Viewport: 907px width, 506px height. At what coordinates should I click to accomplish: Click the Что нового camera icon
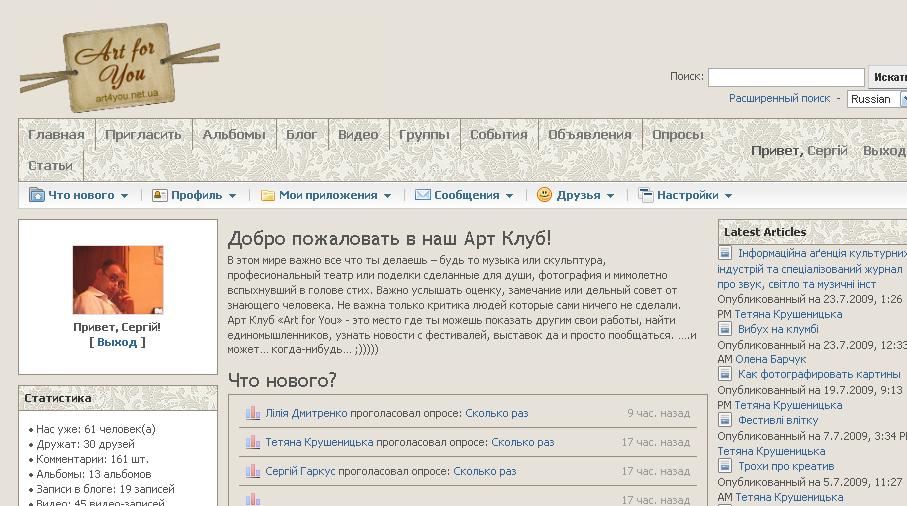click(37, 195)
